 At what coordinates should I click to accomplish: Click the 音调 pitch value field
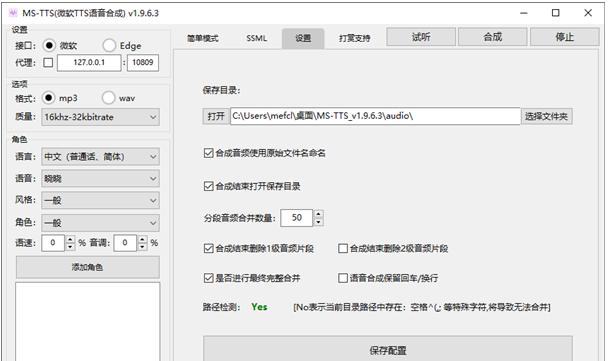(125, 243)
